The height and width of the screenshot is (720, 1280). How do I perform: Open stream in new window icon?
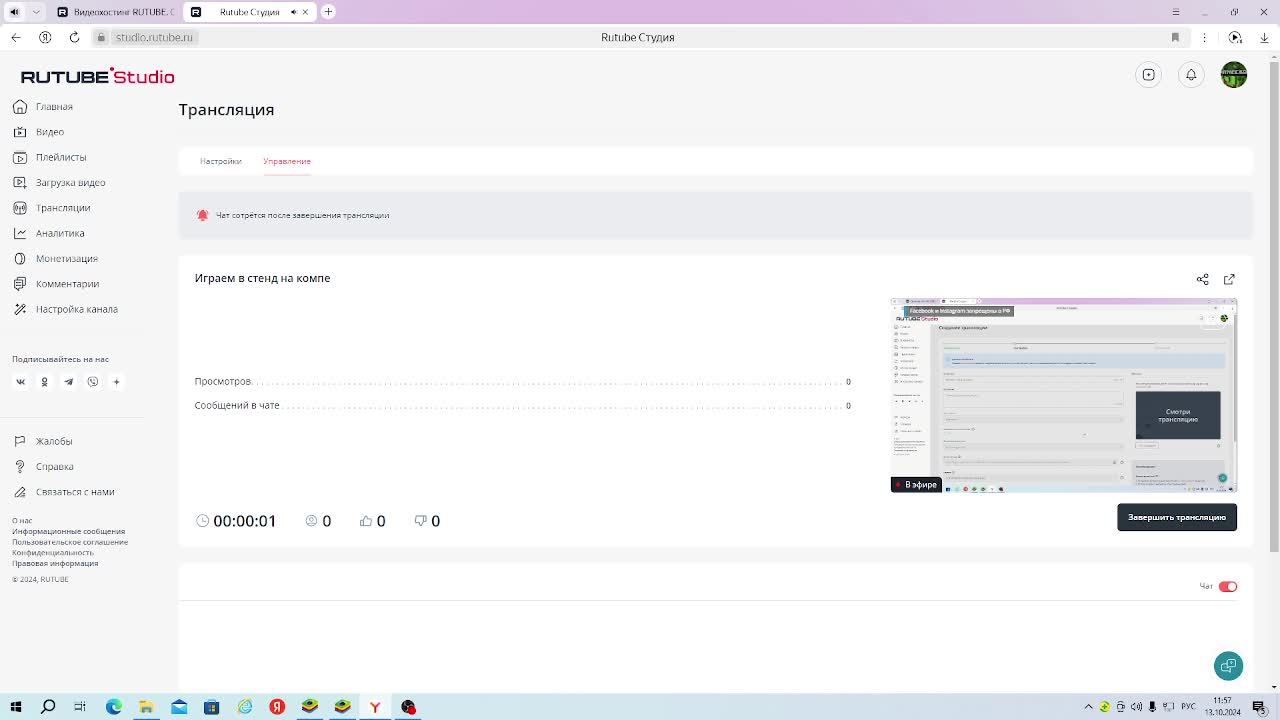(x=1229, y=279)
